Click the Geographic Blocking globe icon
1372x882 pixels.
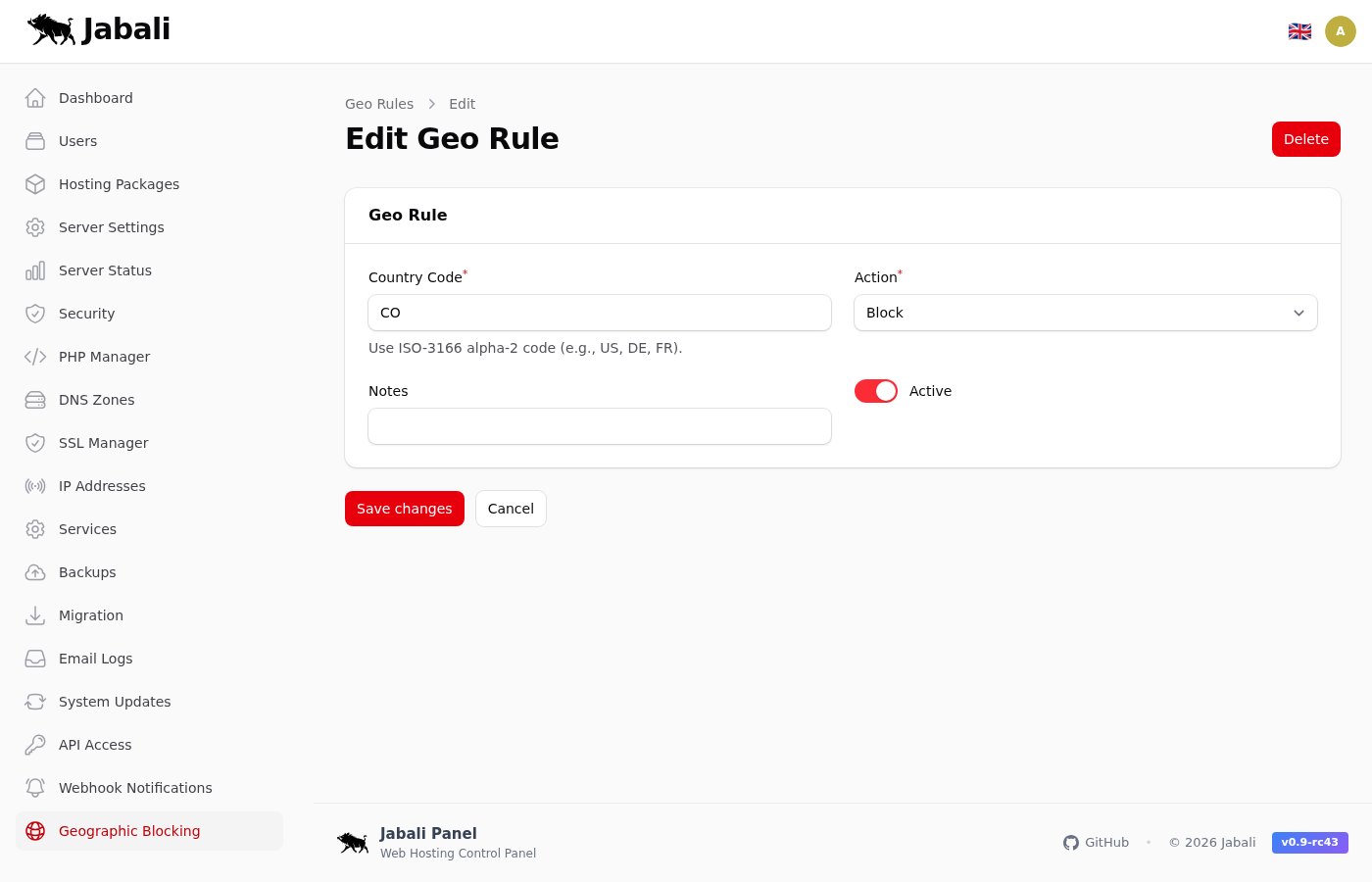pos(35,831)
